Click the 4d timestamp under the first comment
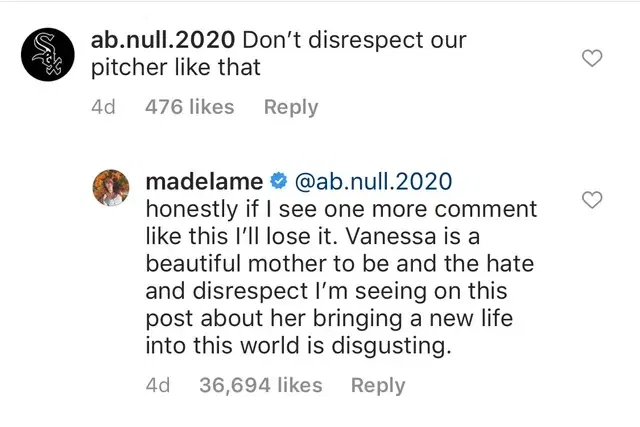640x427 pixels. (x=103, y=107)
